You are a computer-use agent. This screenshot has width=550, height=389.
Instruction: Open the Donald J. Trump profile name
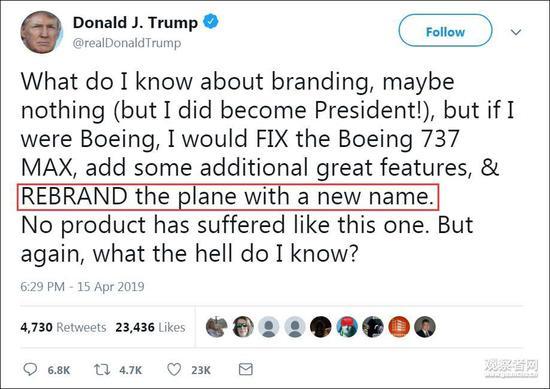(135, 22)
